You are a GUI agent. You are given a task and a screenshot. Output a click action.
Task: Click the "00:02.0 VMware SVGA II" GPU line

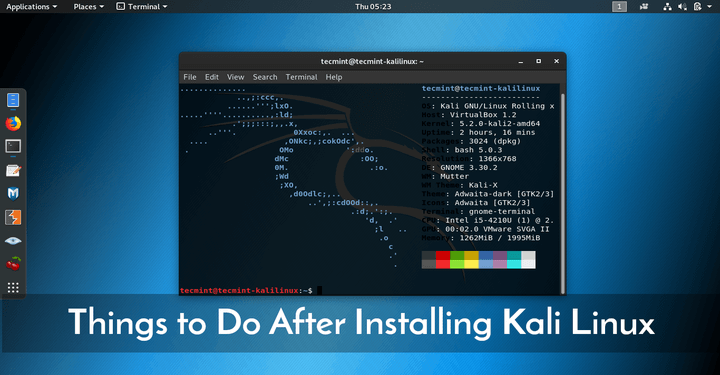click(485, 229)
